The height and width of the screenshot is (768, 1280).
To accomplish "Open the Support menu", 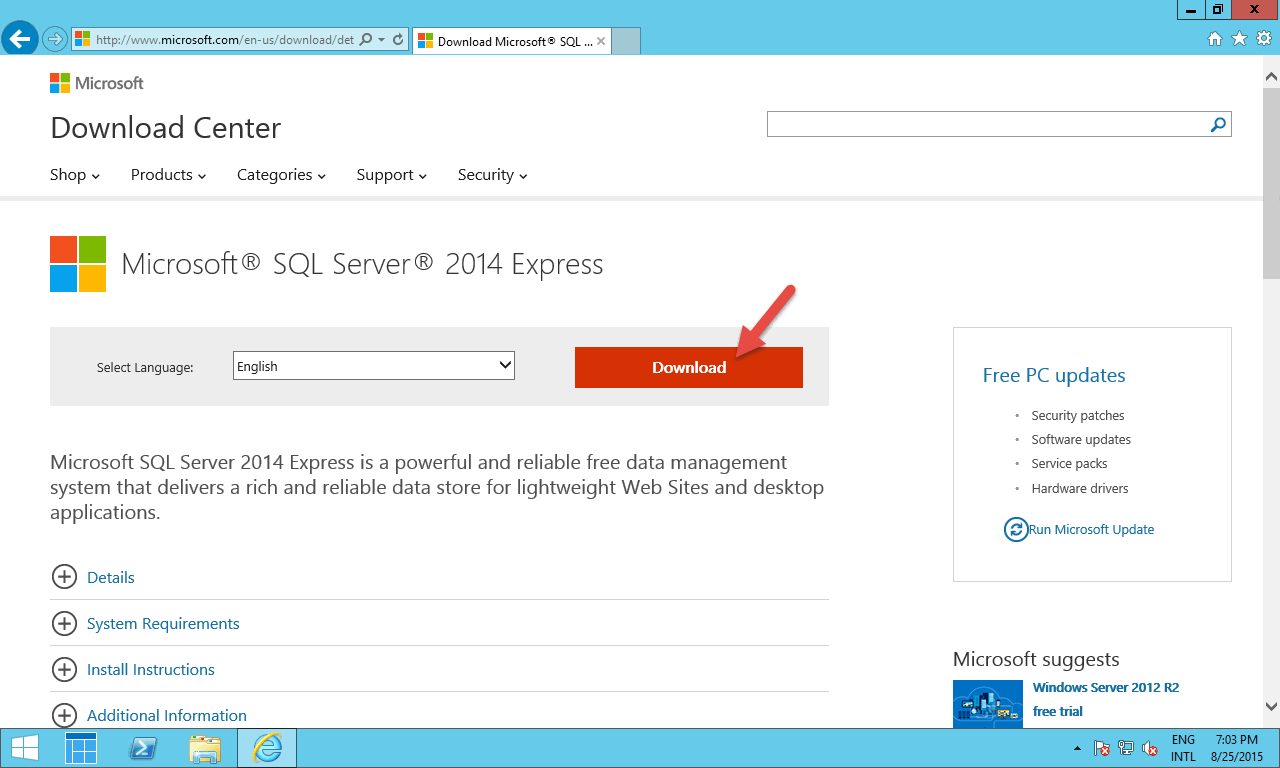I will [x=391, y=175].
